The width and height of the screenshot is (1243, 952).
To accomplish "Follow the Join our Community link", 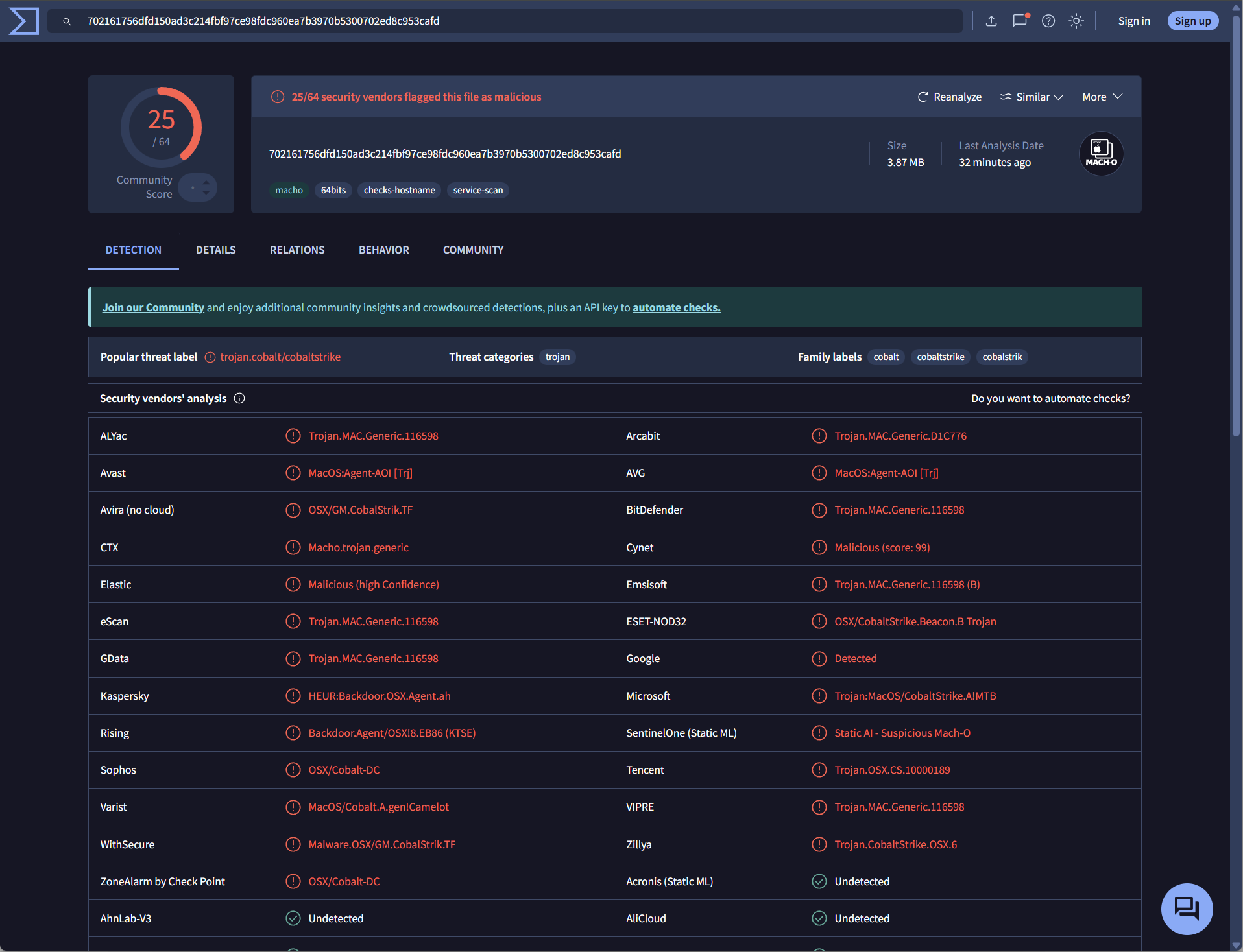I will point(153,307).
